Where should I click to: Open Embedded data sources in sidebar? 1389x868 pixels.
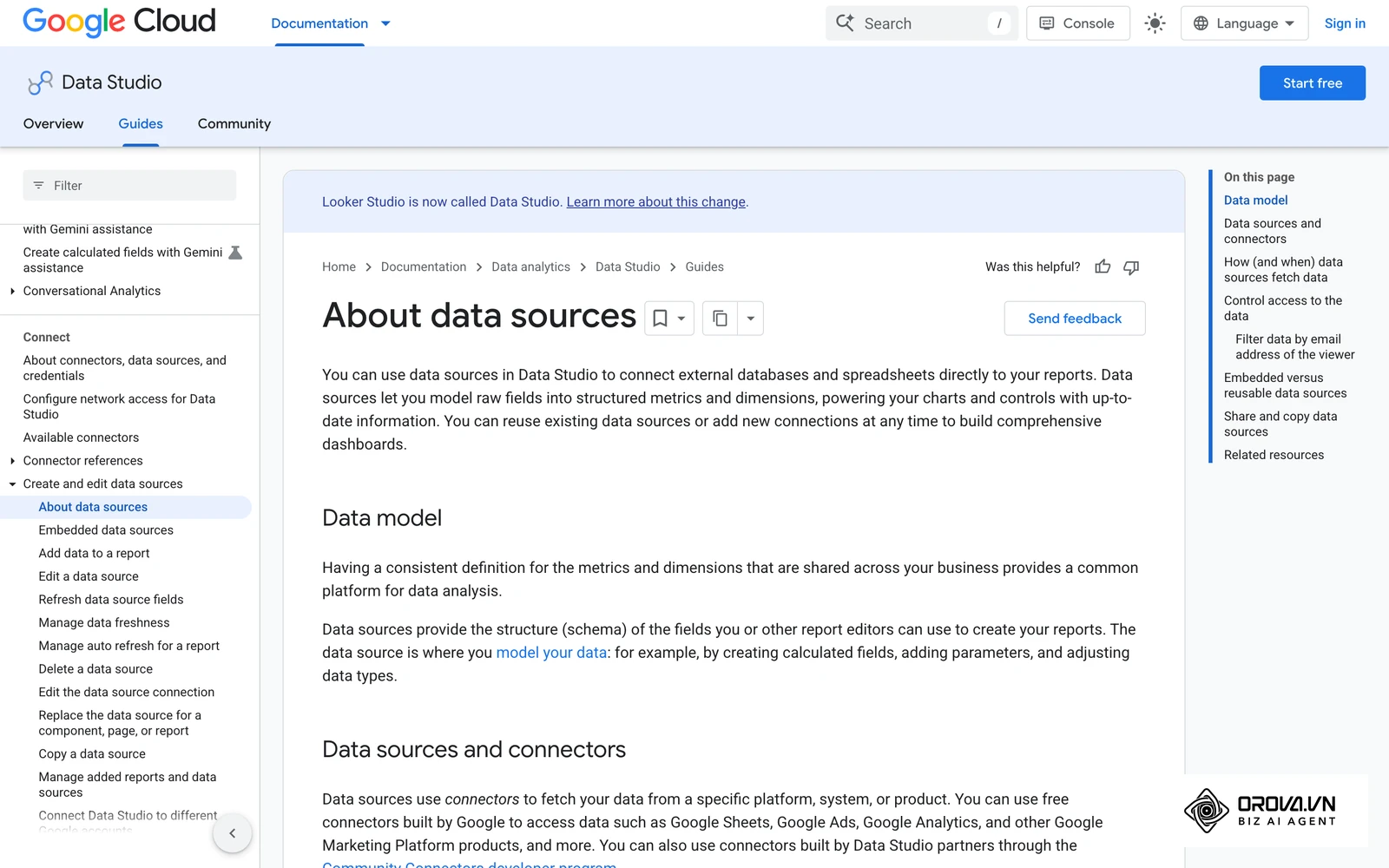point(106,530)
